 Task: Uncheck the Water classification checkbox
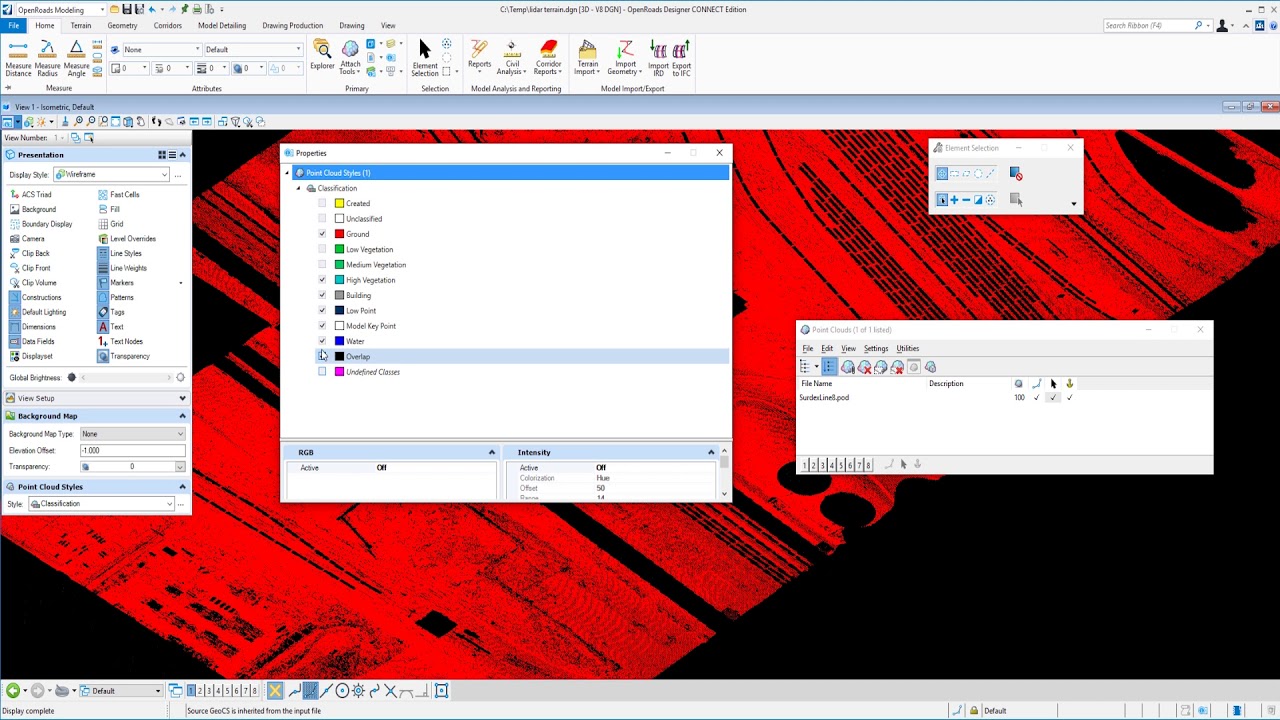(x=322, y=341)
